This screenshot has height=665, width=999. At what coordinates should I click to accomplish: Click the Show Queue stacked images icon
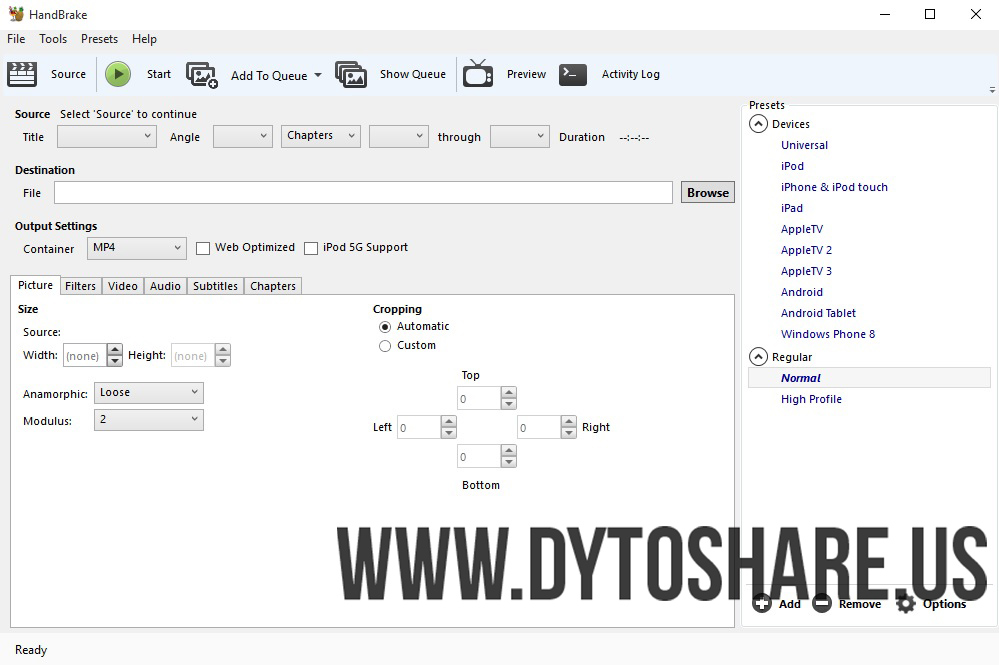coord(351,75)
